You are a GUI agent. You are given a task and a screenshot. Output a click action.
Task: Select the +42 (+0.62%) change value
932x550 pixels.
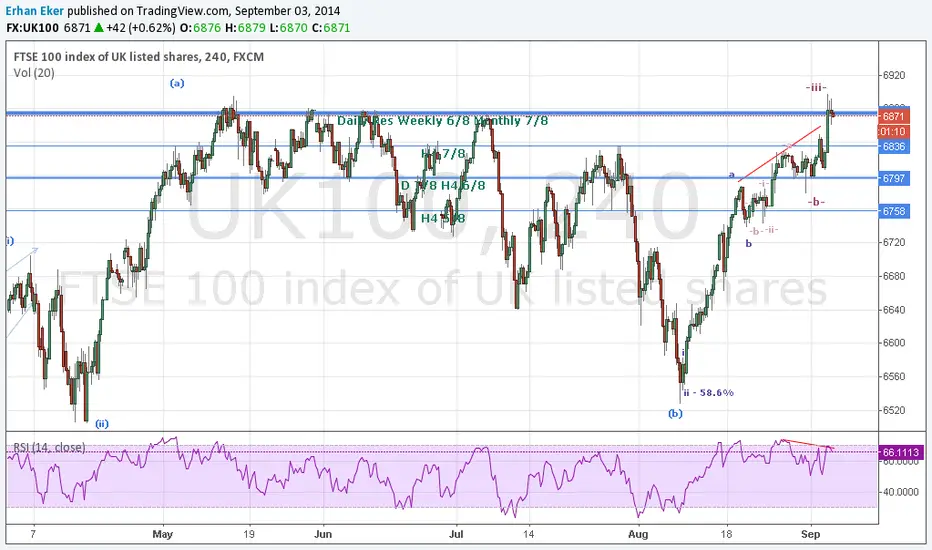coord(140,28)
